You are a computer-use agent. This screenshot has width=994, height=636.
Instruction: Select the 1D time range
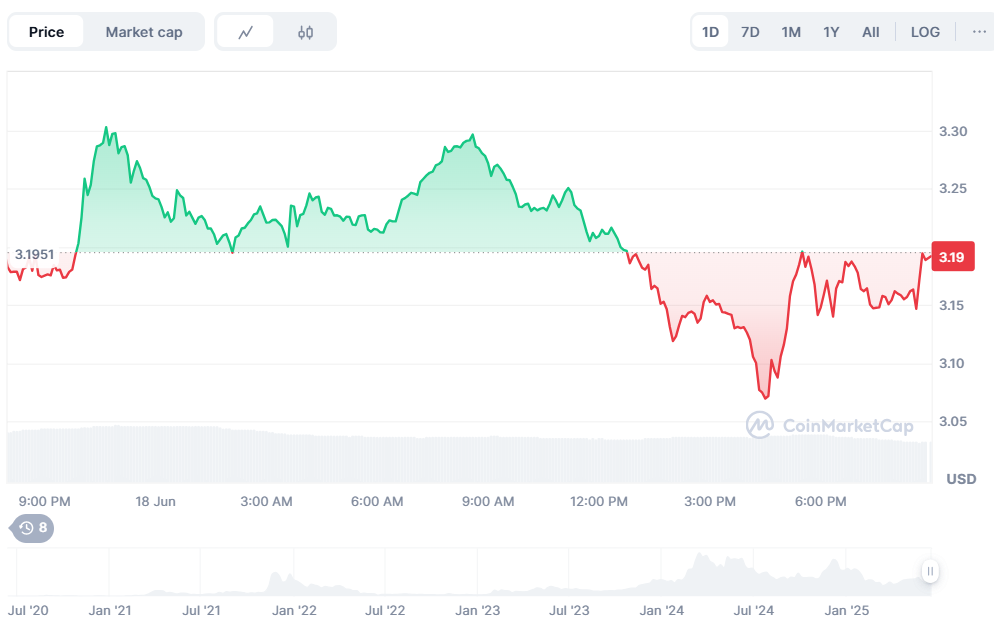tap(710, 32)
